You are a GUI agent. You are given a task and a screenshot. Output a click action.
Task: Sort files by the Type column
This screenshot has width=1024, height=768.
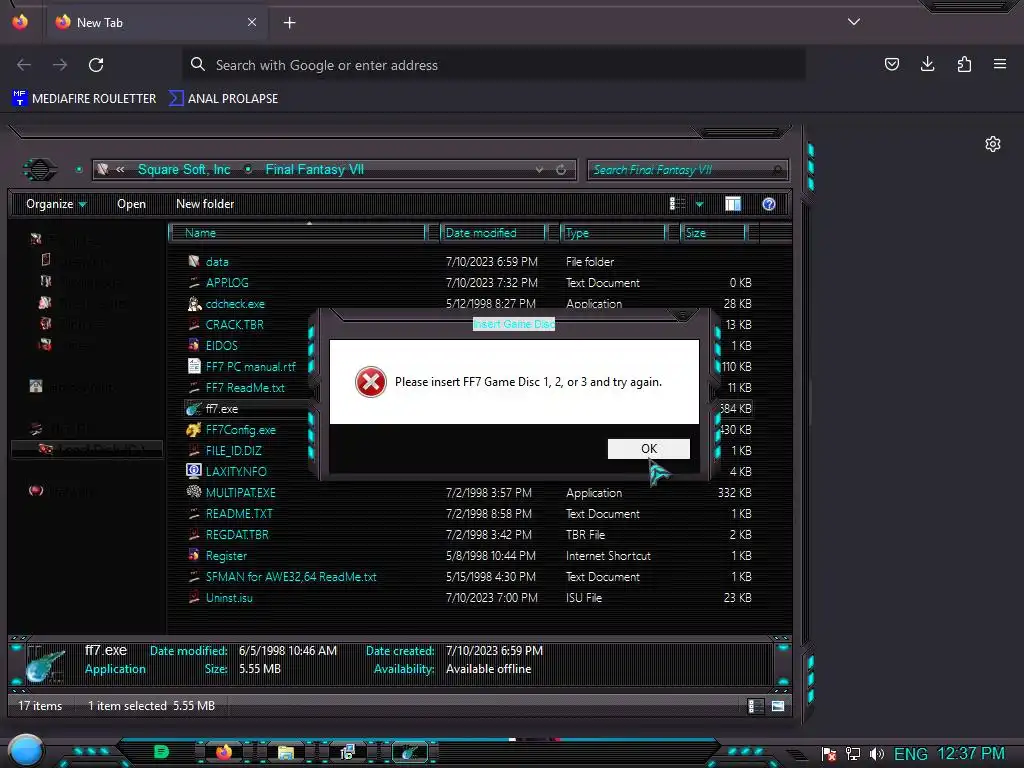tap(613, 233)
